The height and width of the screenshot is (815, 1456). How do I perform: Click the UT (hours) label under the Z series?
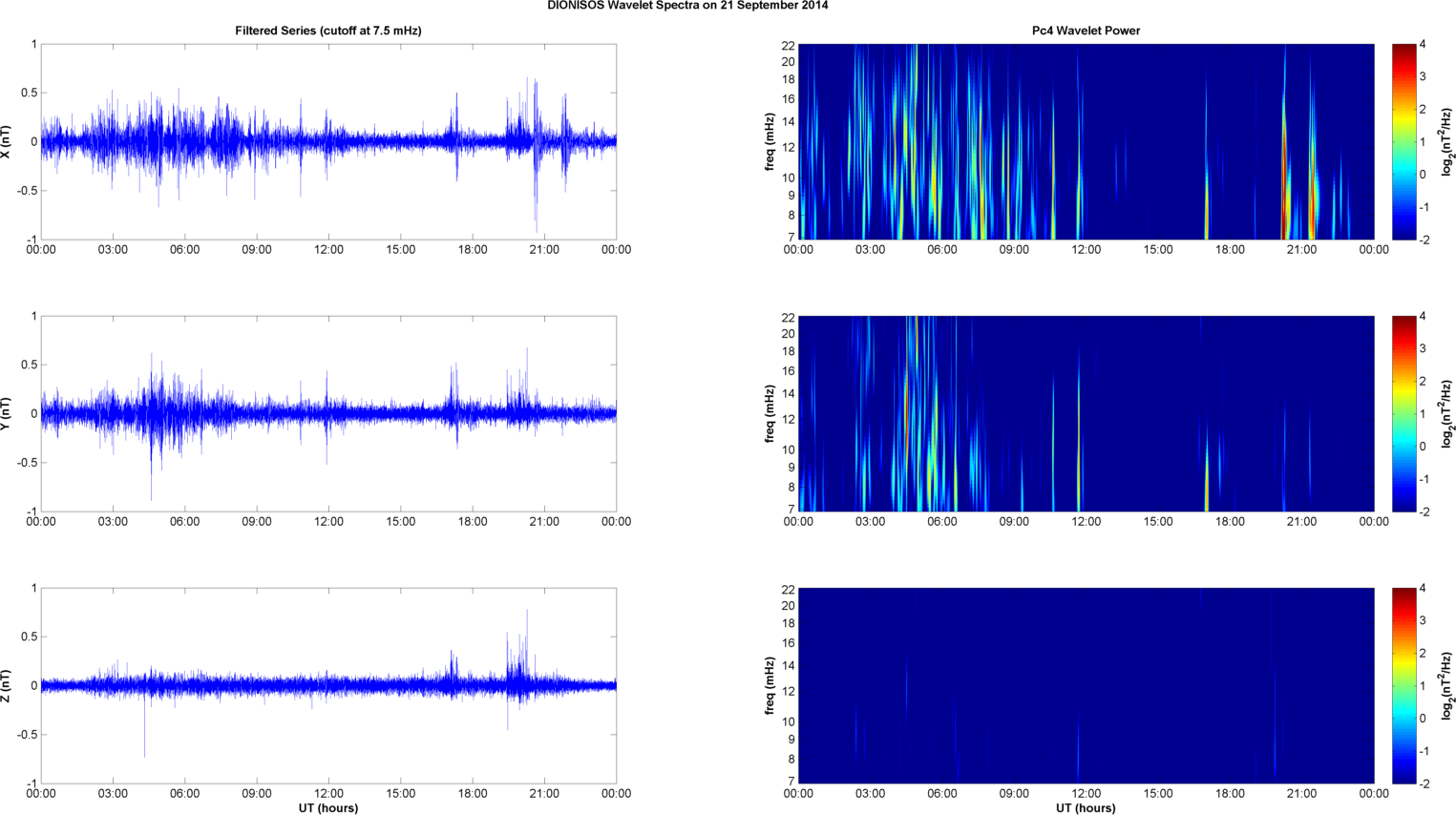[328, 807]
